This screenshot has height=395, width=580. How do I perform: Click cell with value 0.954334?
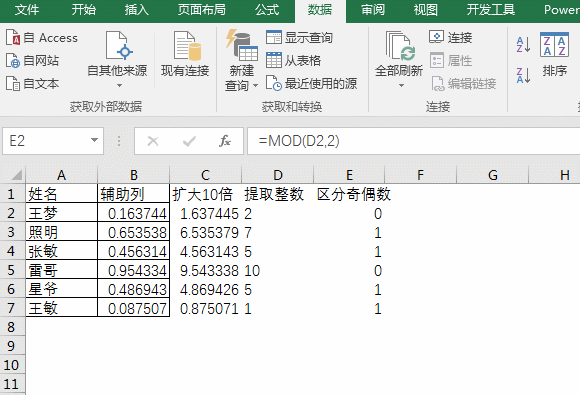click(134, 270)
